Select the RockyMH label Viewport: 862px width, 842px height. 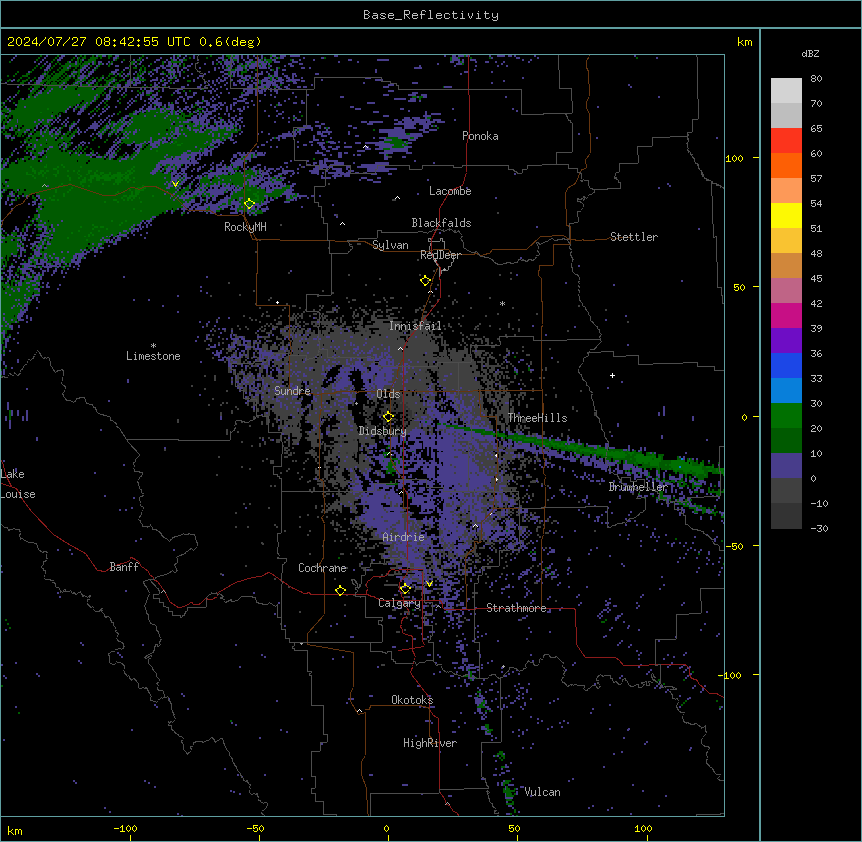(x=245, y=227)
